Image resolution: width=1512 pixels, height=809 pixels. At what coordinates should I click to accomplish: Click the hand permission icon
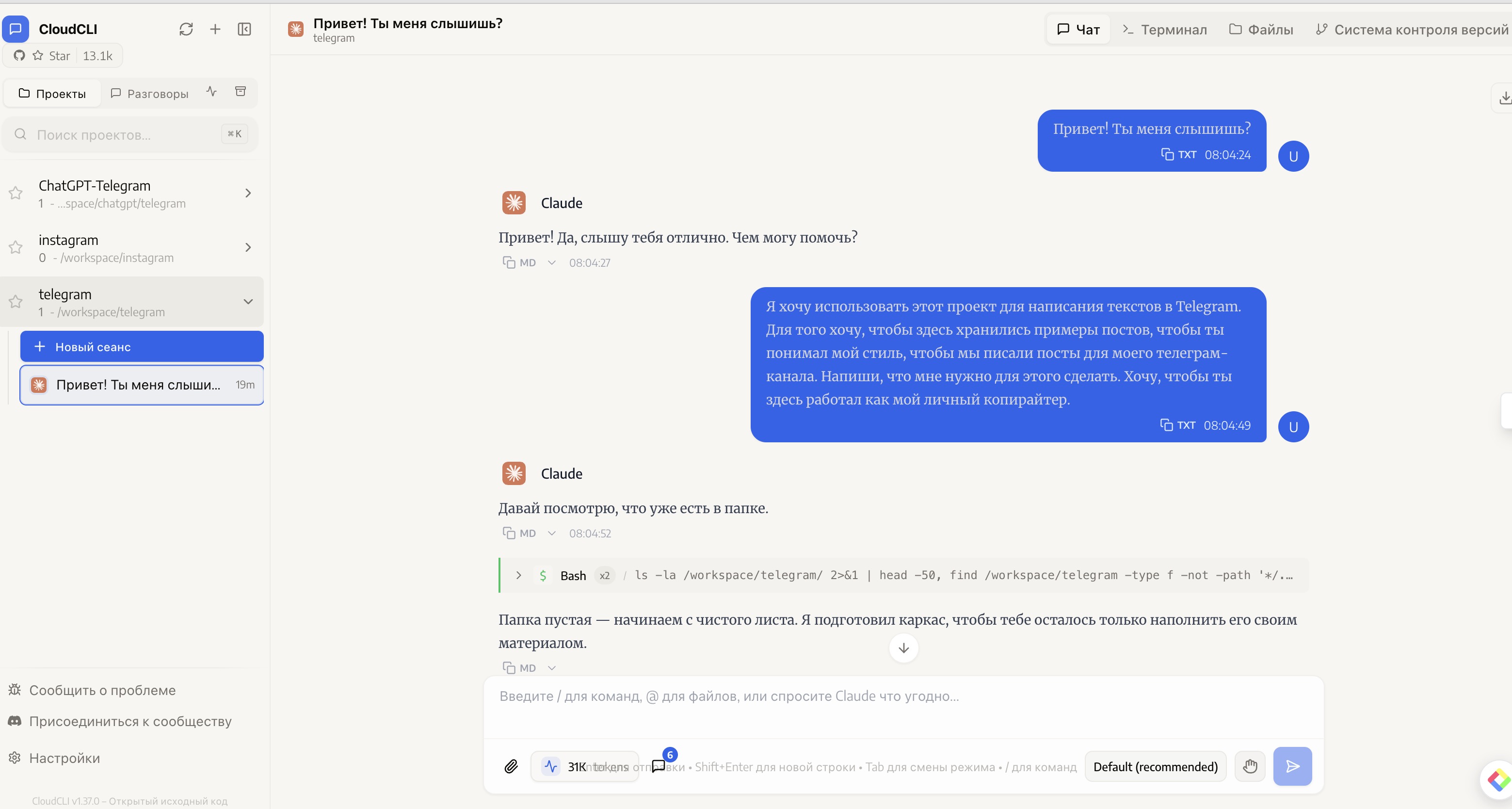tap(1250, 767)
